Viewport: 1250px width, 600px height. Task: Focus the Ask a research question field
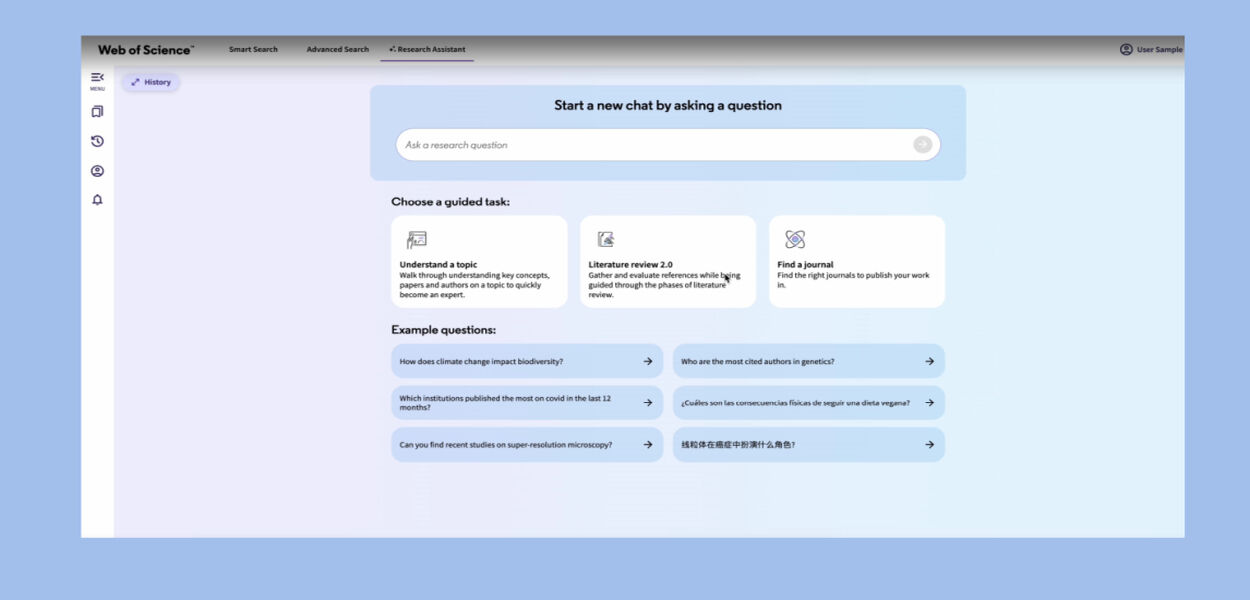tap(668, 145)
